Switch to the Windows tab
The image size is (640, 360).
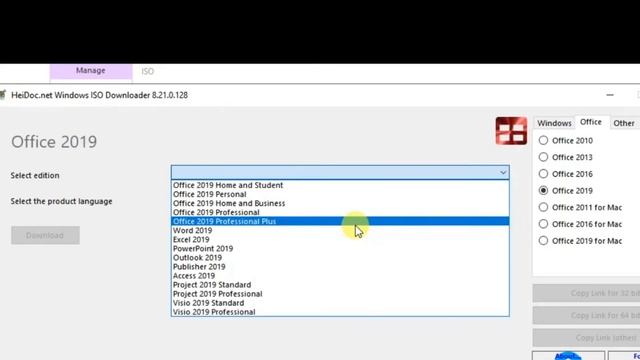[x=554, y=123]
